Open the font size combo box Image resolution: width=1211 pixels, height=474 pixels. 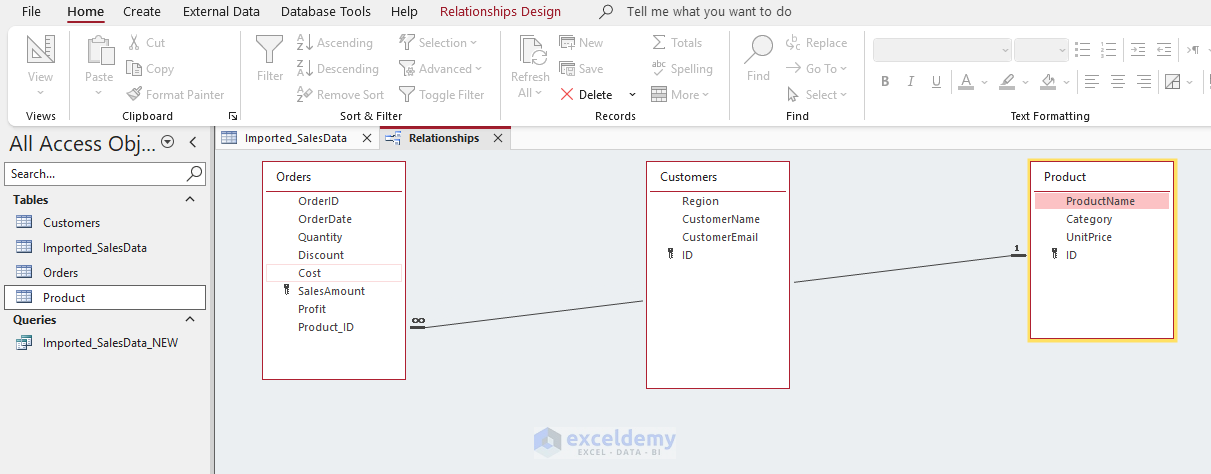1042,50
